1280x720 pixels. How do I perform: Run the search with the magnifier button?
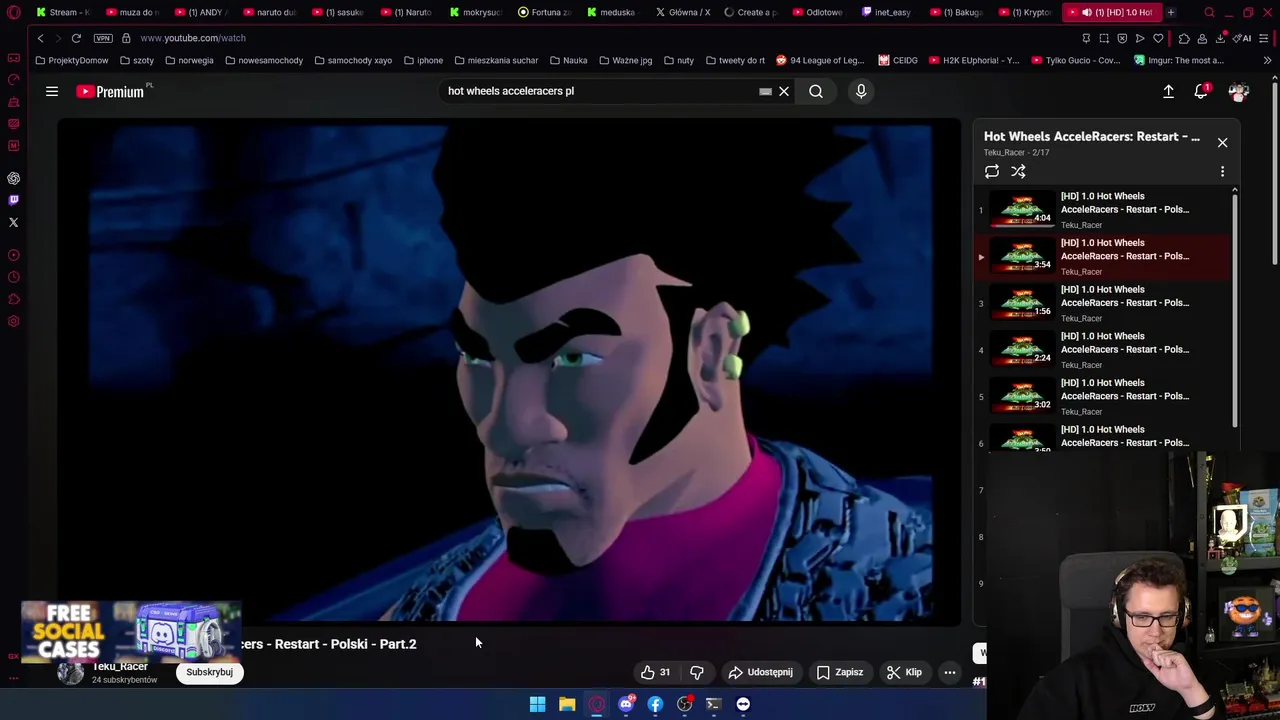pos(816,91)
